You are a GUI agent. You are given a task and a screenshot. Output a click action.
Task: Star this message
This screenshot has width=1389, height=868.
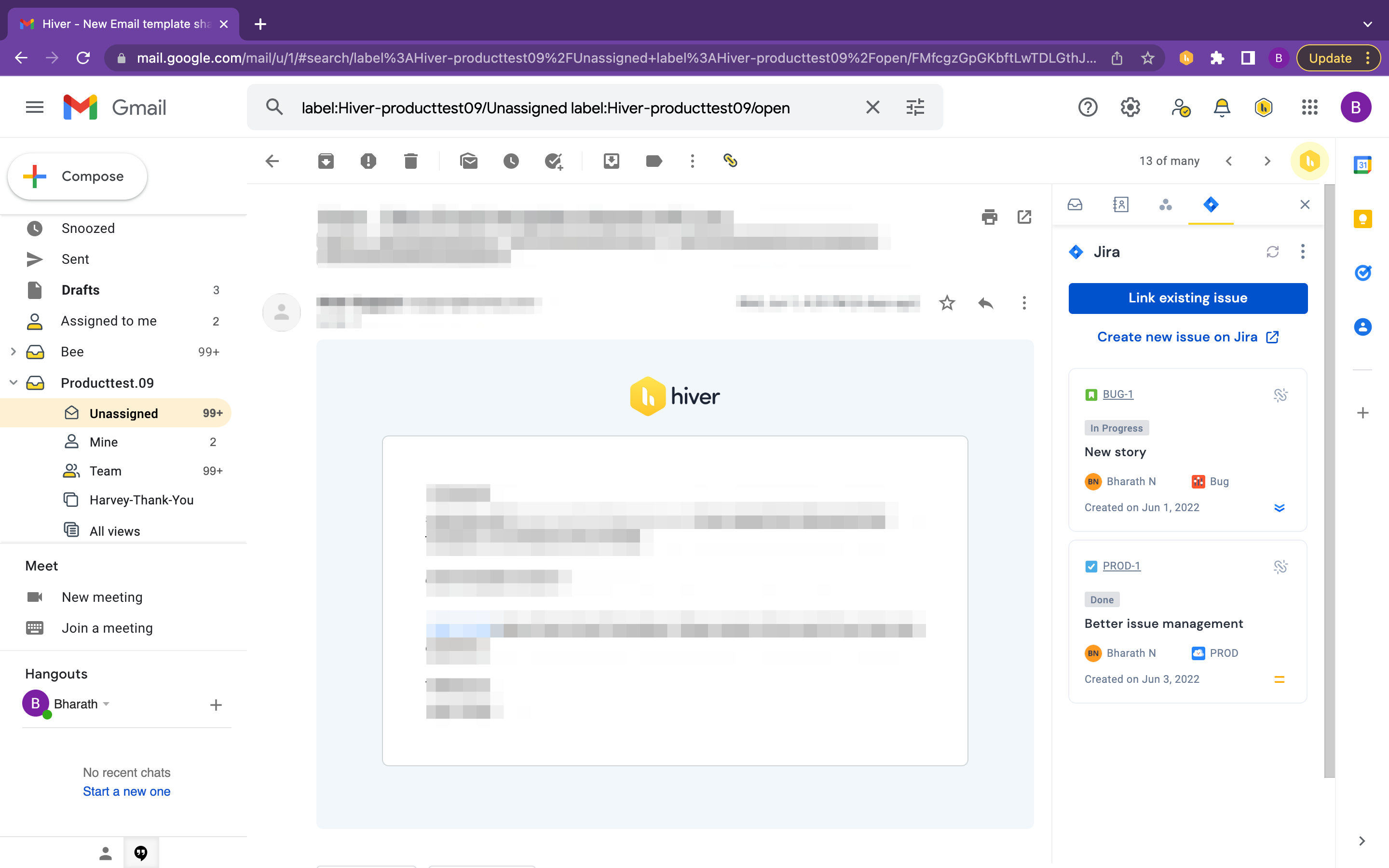click(947, 302)
